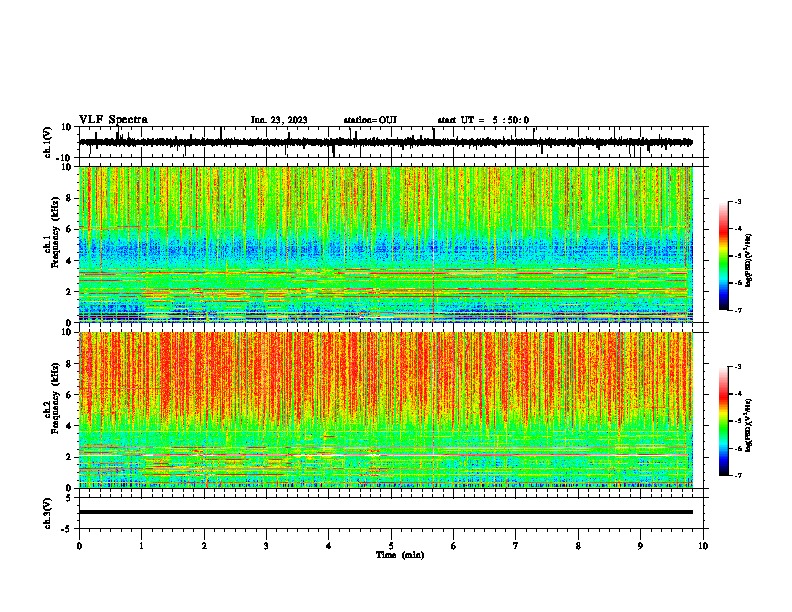This screenshot has width=792, height=612.
Task: Click inside the ch.2 spectrogram panel
Action: point(386,410)
